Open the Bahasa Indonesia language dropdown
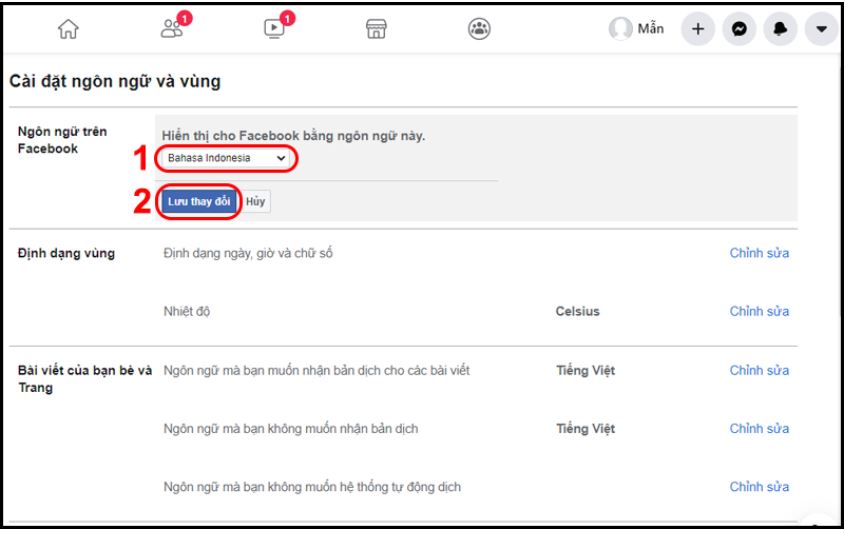Screen dimensions: 846x533 [226, 158]
